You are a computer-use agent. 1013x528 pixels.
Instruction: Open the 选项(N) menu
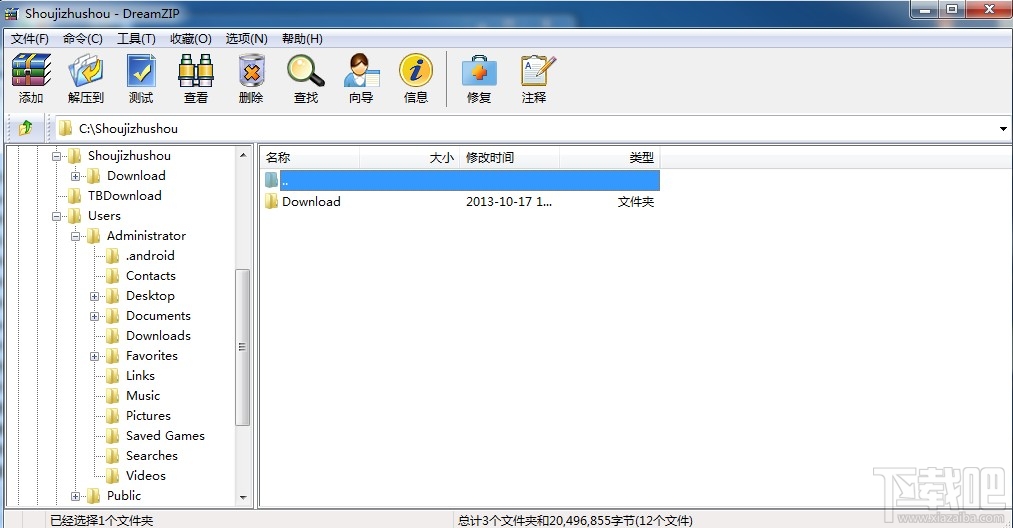pos(246,39)
